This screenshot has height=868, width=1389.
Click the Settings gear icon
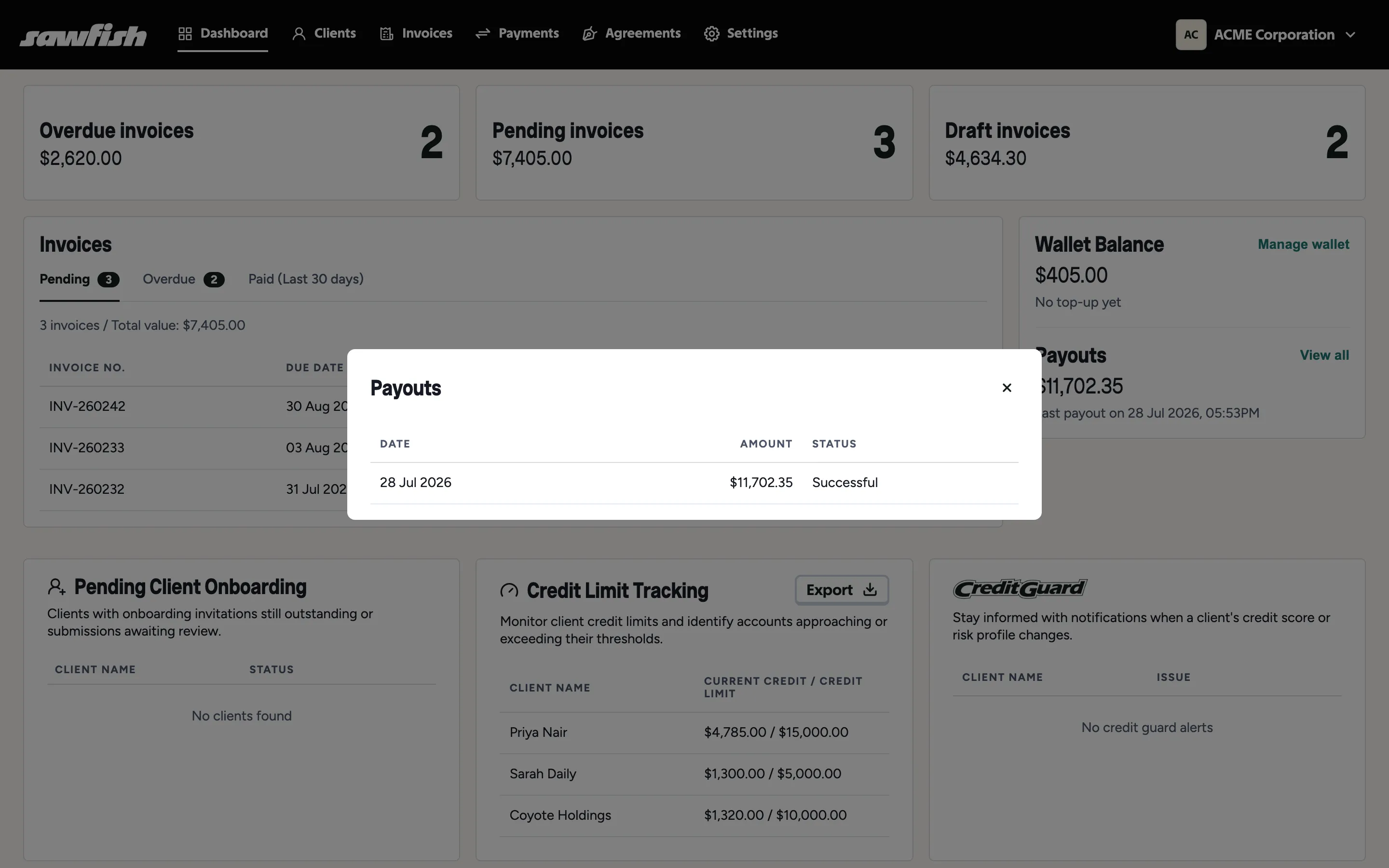712,34
